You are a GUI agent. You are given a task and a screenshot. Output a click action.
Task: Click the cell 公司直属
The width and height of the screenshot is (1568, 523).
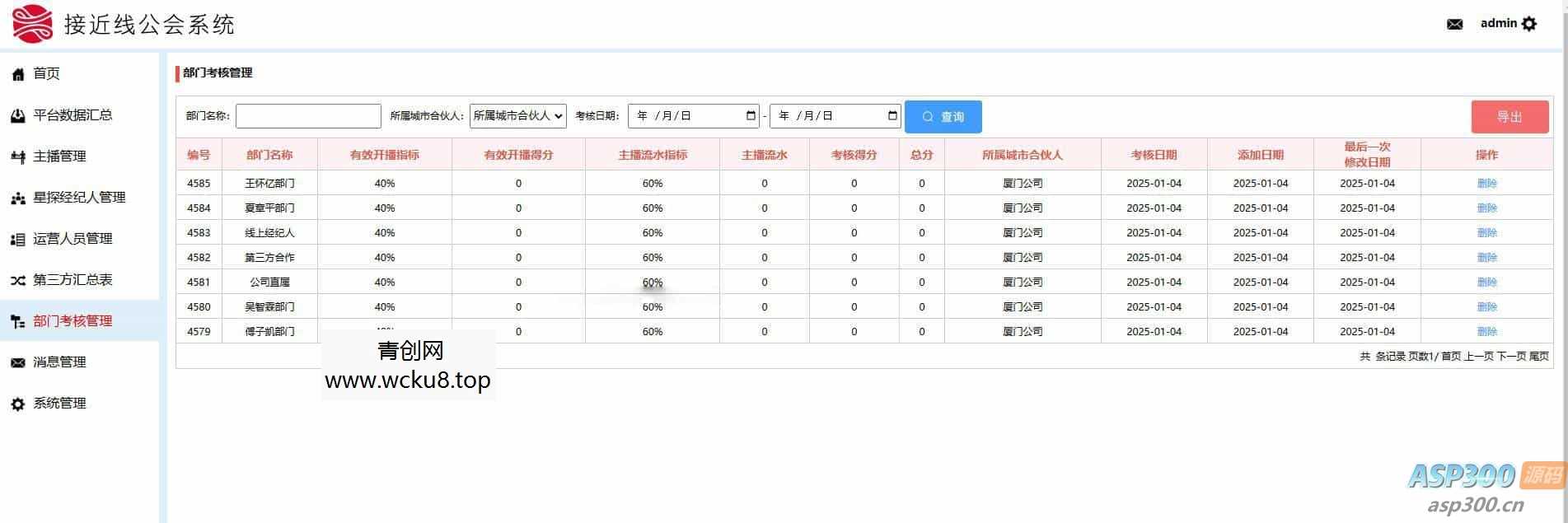click(x=269, y=282)
